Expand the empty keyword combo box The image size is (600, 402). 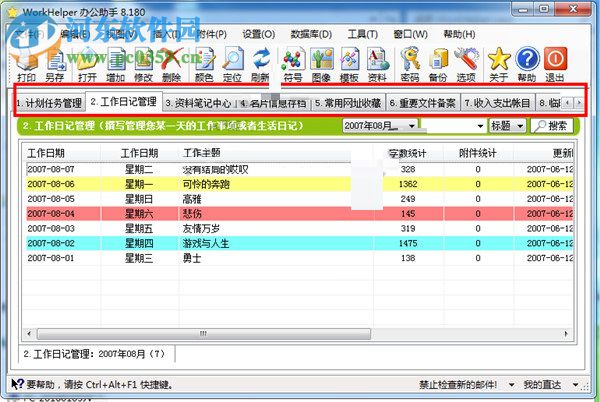click(480, 126)
